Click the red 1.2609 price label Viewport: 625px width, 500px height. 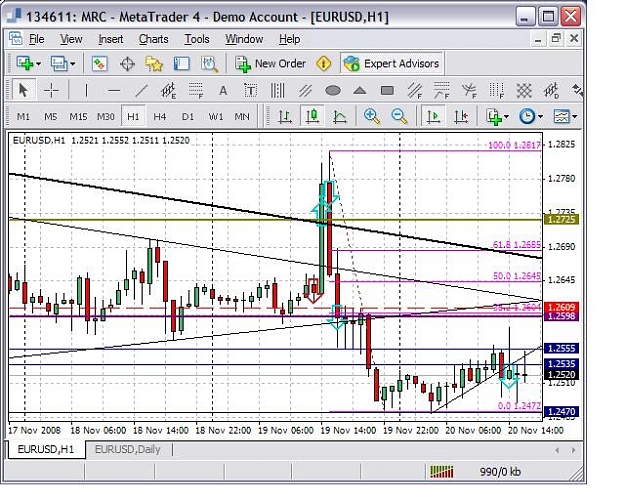561,307
